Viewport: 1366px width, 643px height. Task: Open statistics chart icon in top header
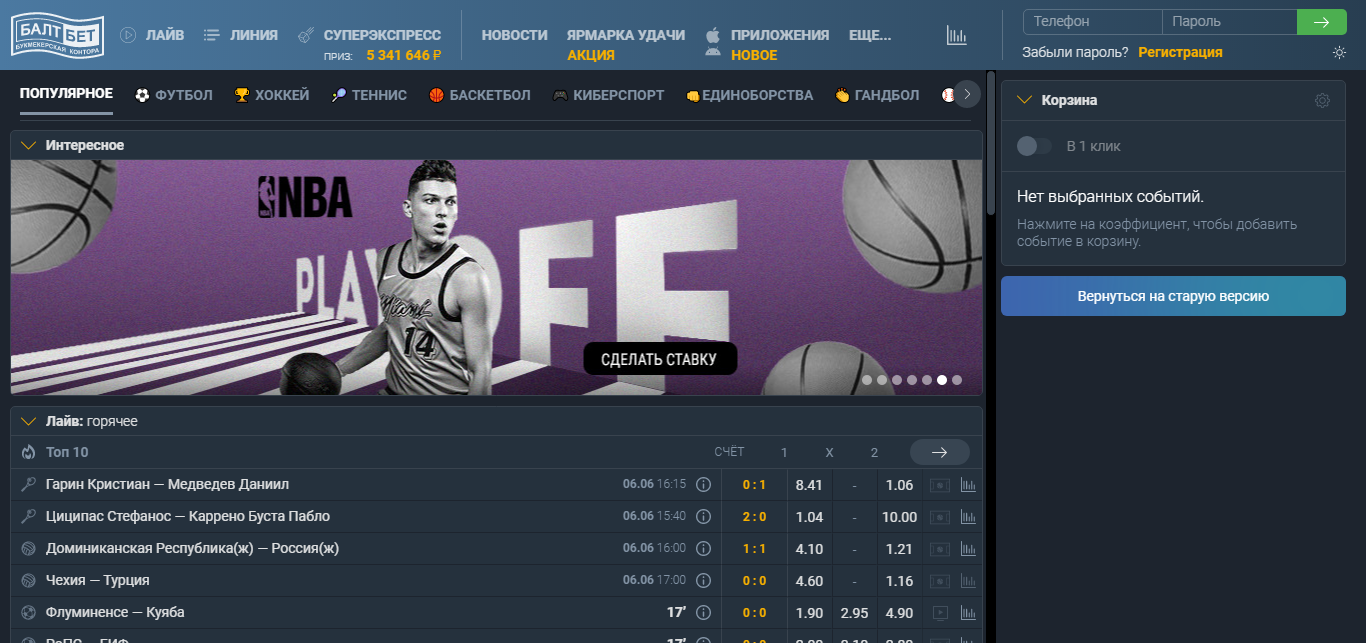tap(957, 35)
